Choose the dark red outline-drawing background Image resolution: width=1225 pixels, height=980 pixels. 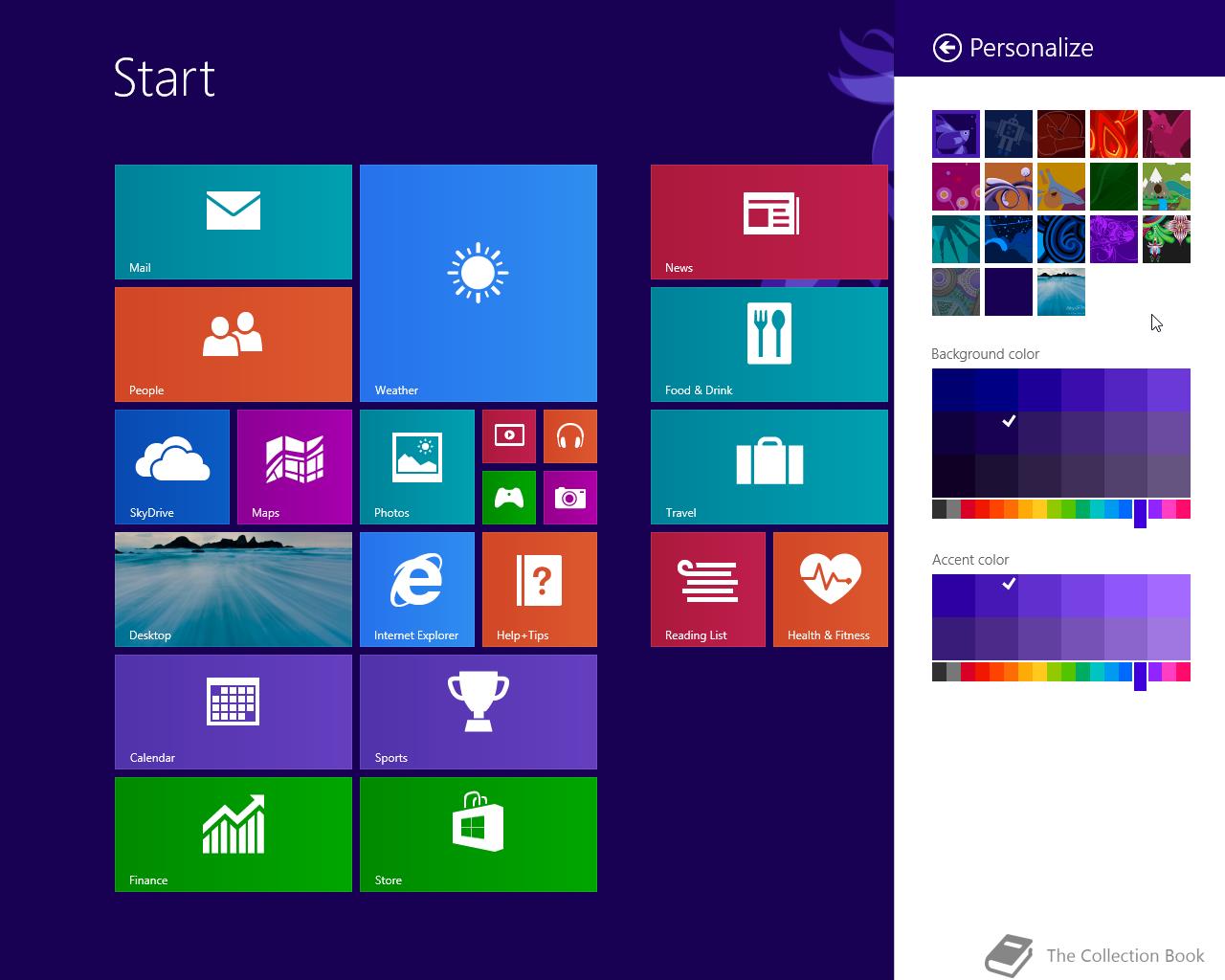1061,134
